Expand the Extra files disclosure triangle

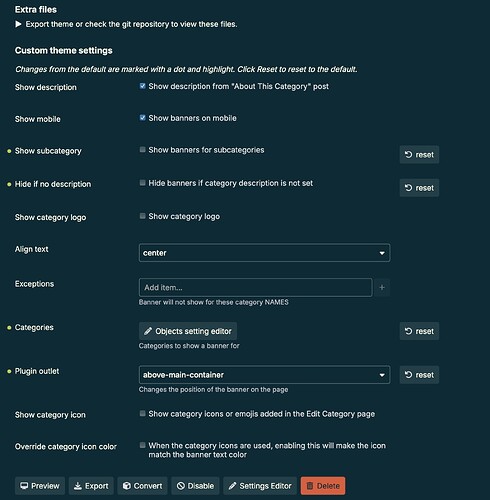[19, 24]
